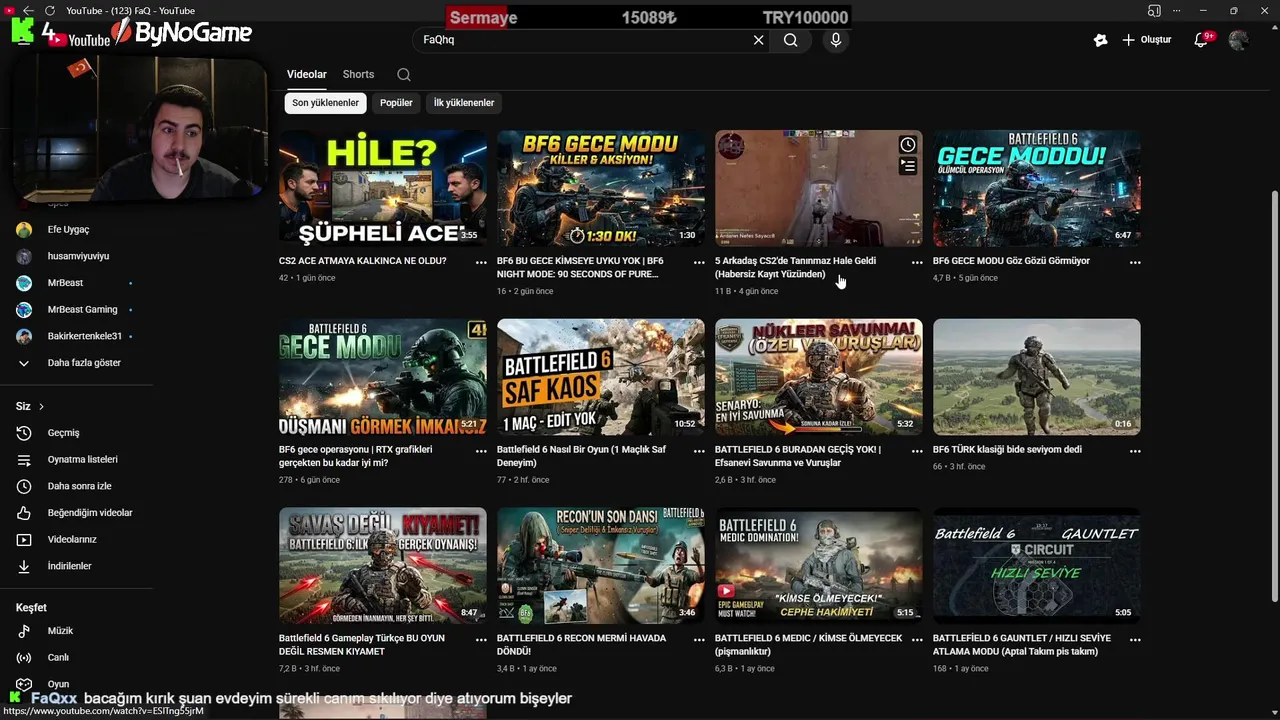Viewport: 1280px width, 720px height.
Task: Open Beğendiğim videolar thumbs-up icon
Action: [x=24, y=513]
